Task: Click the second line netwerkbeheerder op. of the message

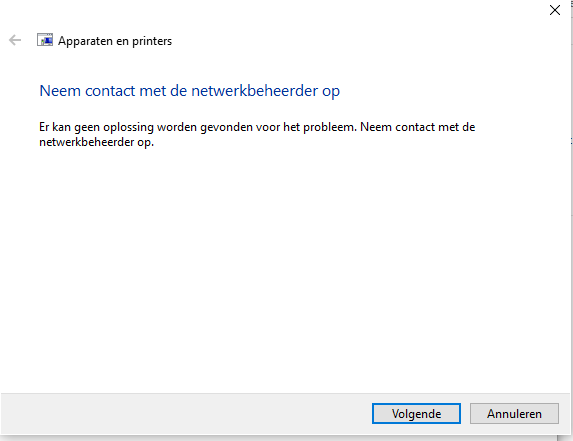Action: tap(96, 142)
